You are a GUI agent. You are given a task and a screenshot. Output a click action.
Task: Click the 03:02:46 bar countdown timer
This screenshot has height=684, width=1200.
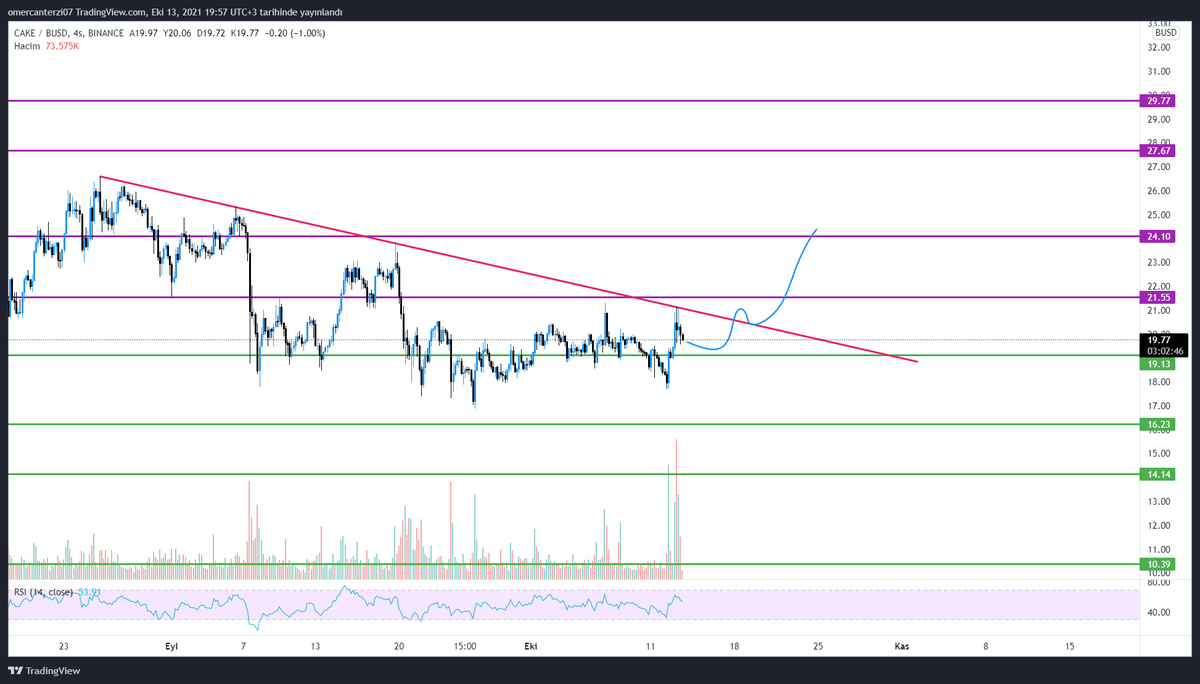click(x=1163, y=352)
